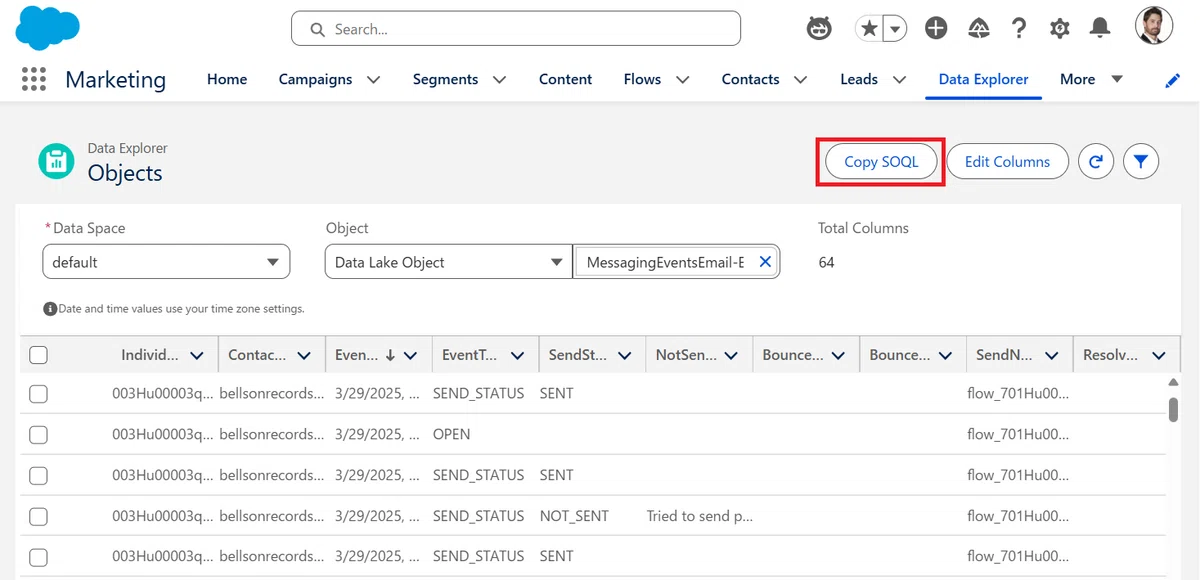Open the Content tab
The width and height of the screenshot is (1200, 580).
(x=565, y=79)
